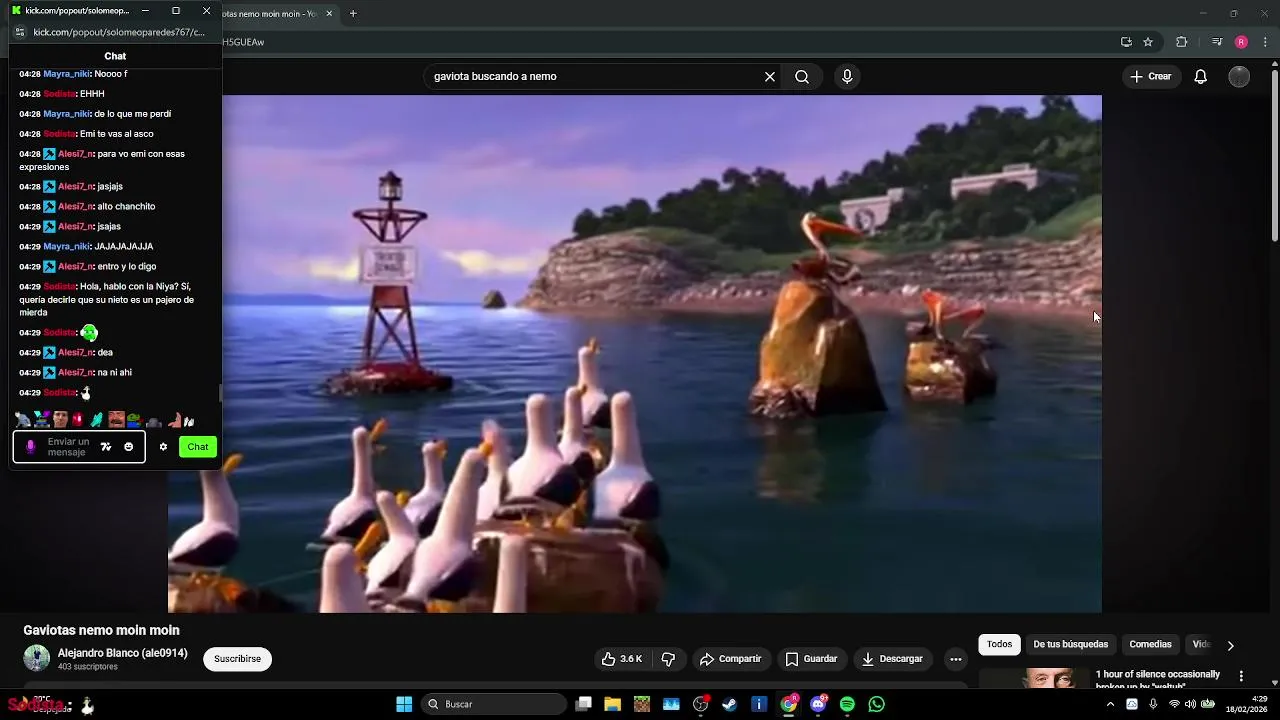Click the Crear button
1280x720 pixels.
click(x=1150, y=77)
